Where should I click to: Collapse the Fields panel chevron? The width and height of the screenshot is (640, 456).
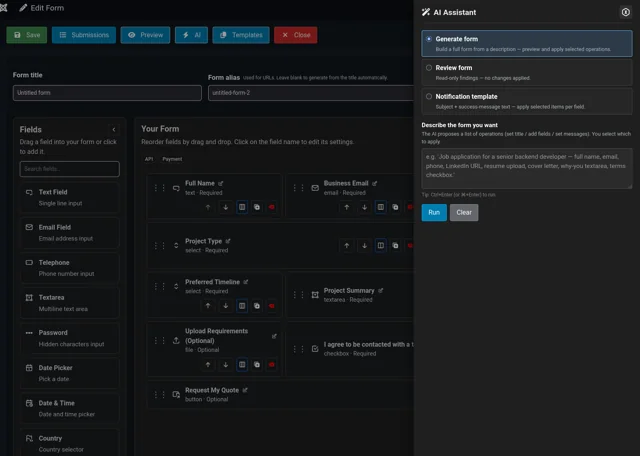tap(114, 129)
